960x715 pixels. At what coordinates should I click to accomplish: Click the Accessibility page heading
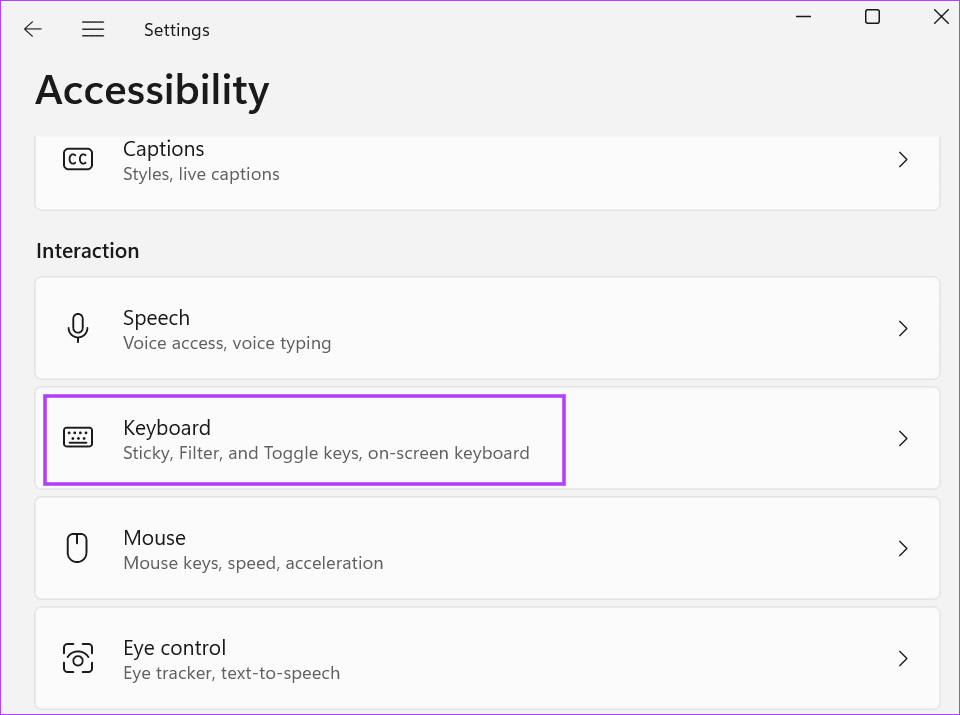point(152,91)
